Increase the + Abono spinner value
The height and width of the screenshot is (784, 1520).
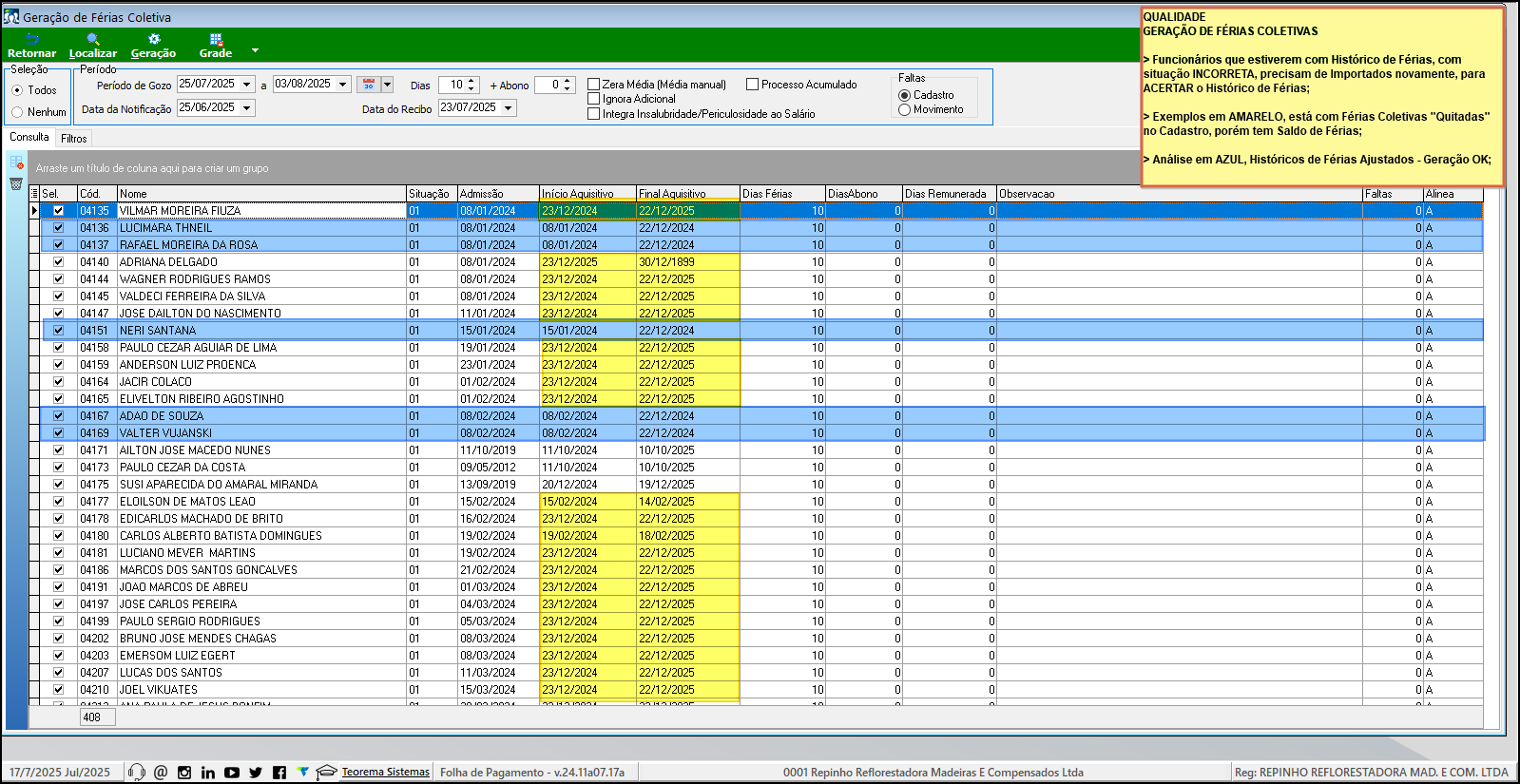coord(568,81)
